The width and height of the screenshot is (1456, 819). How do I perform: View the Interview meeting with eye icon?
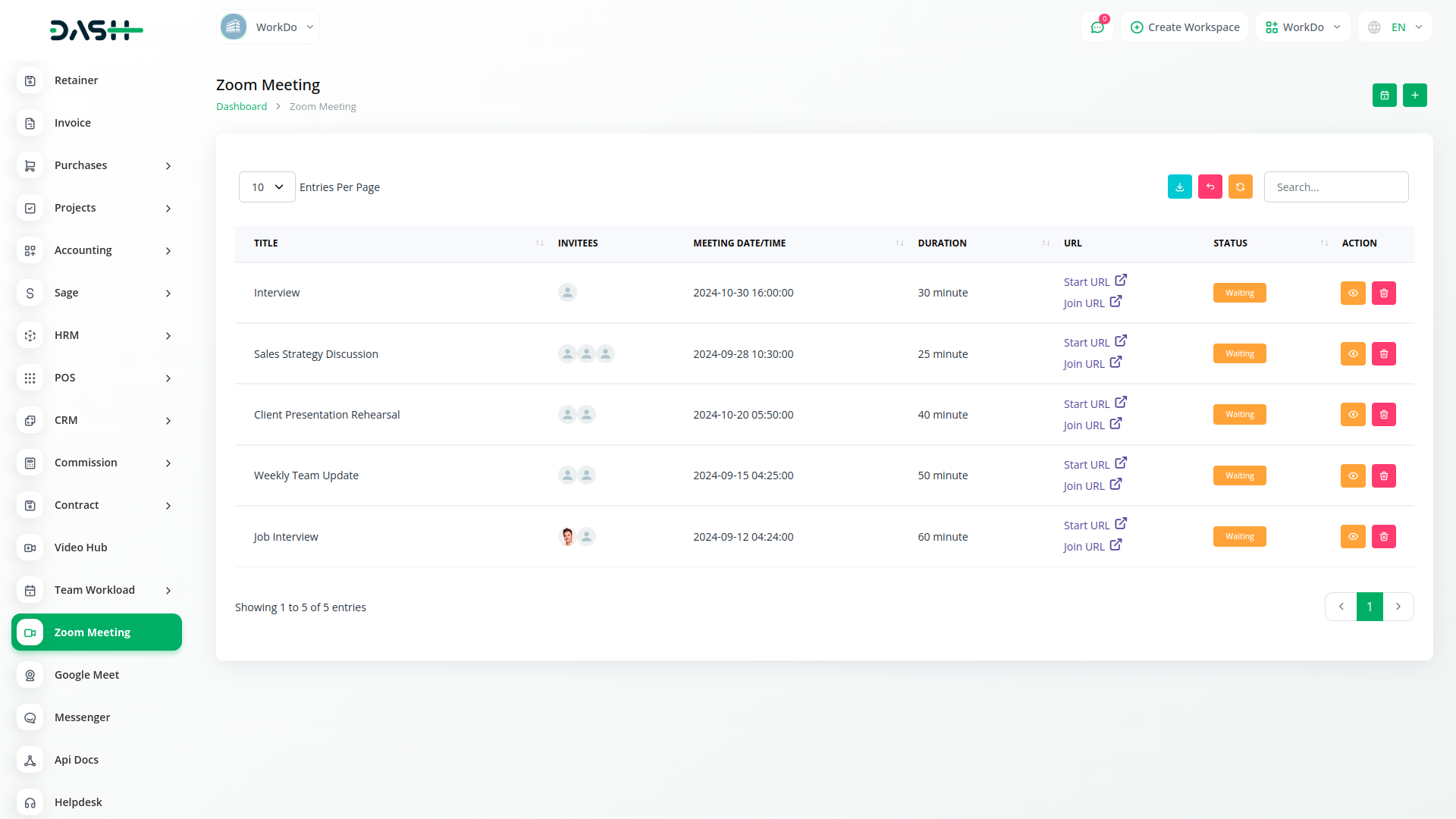coord(1353,293)
